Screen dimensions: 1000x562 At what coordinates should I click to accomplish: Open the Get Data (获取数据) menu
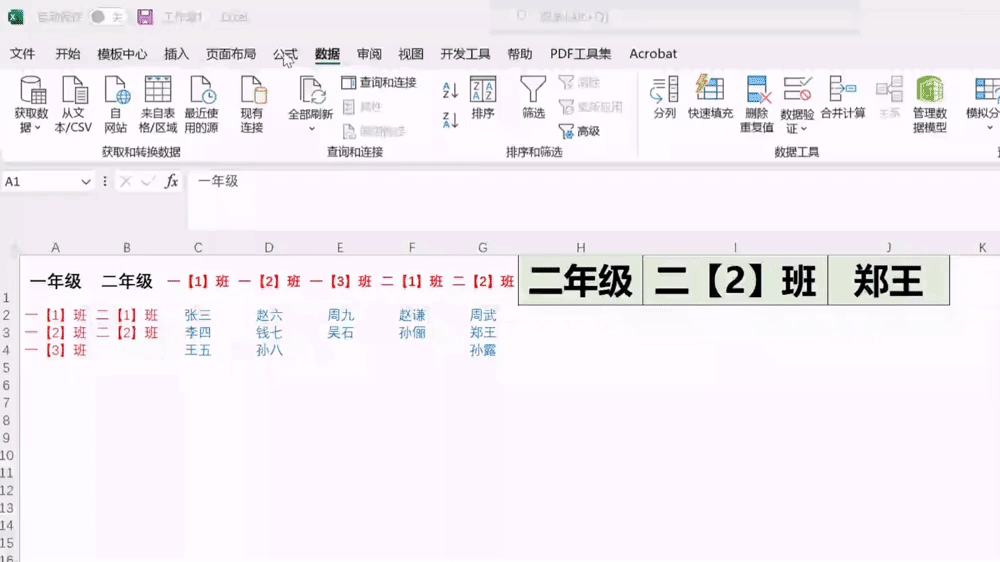31,104
